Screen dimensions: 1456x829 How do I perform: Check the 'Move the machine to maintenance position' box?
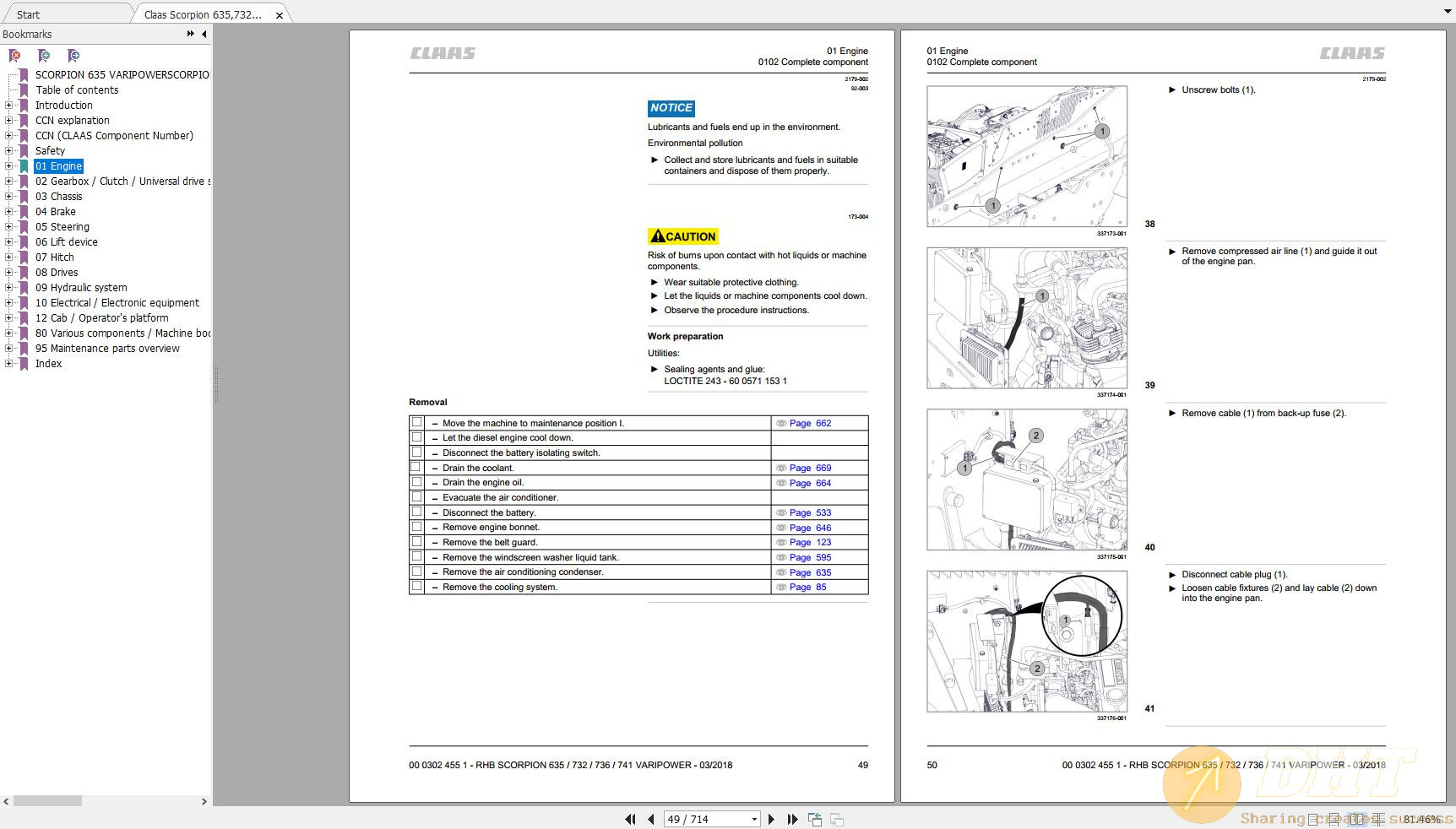pos(416,422)
